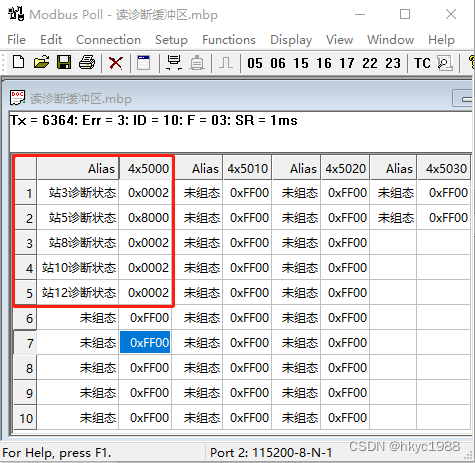Screen dimensions: 475x463
Task: Click the 4x5010 column header
Action: pos(247,168)
